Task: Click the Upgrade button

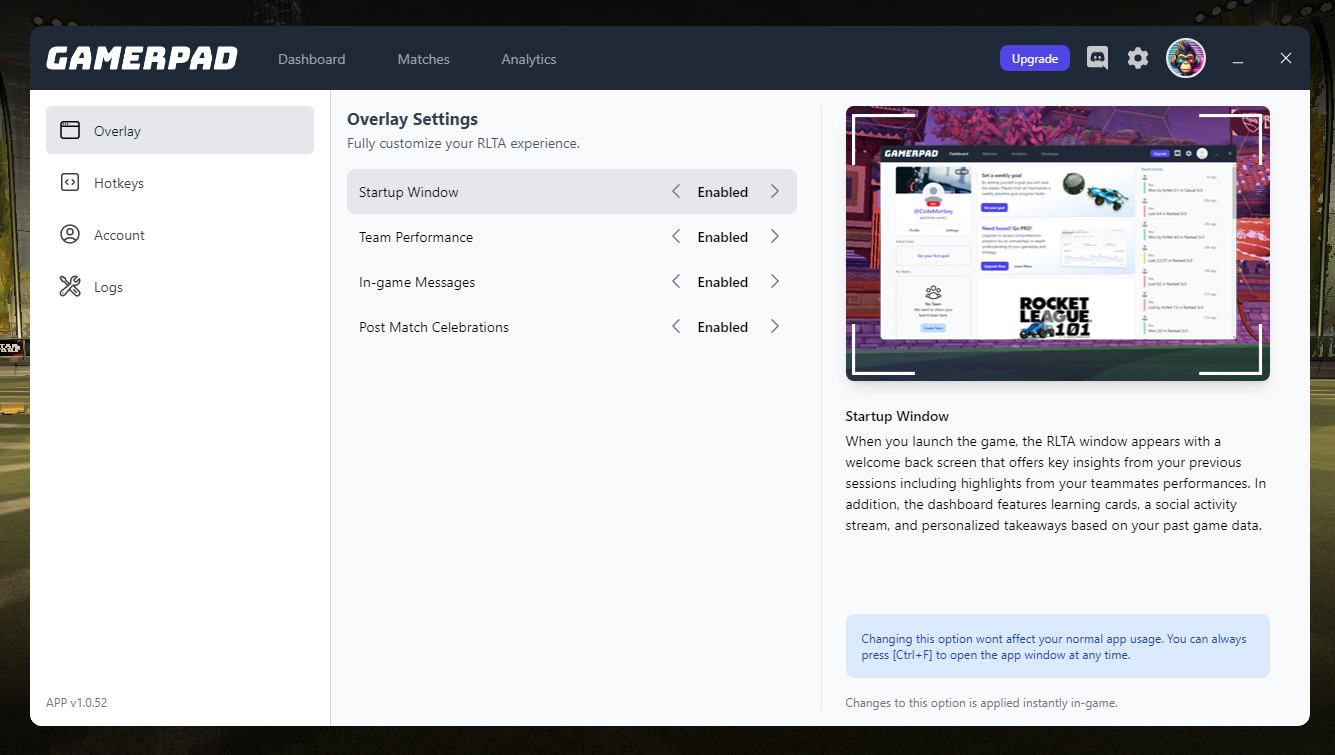Action: click(1035, 58)
